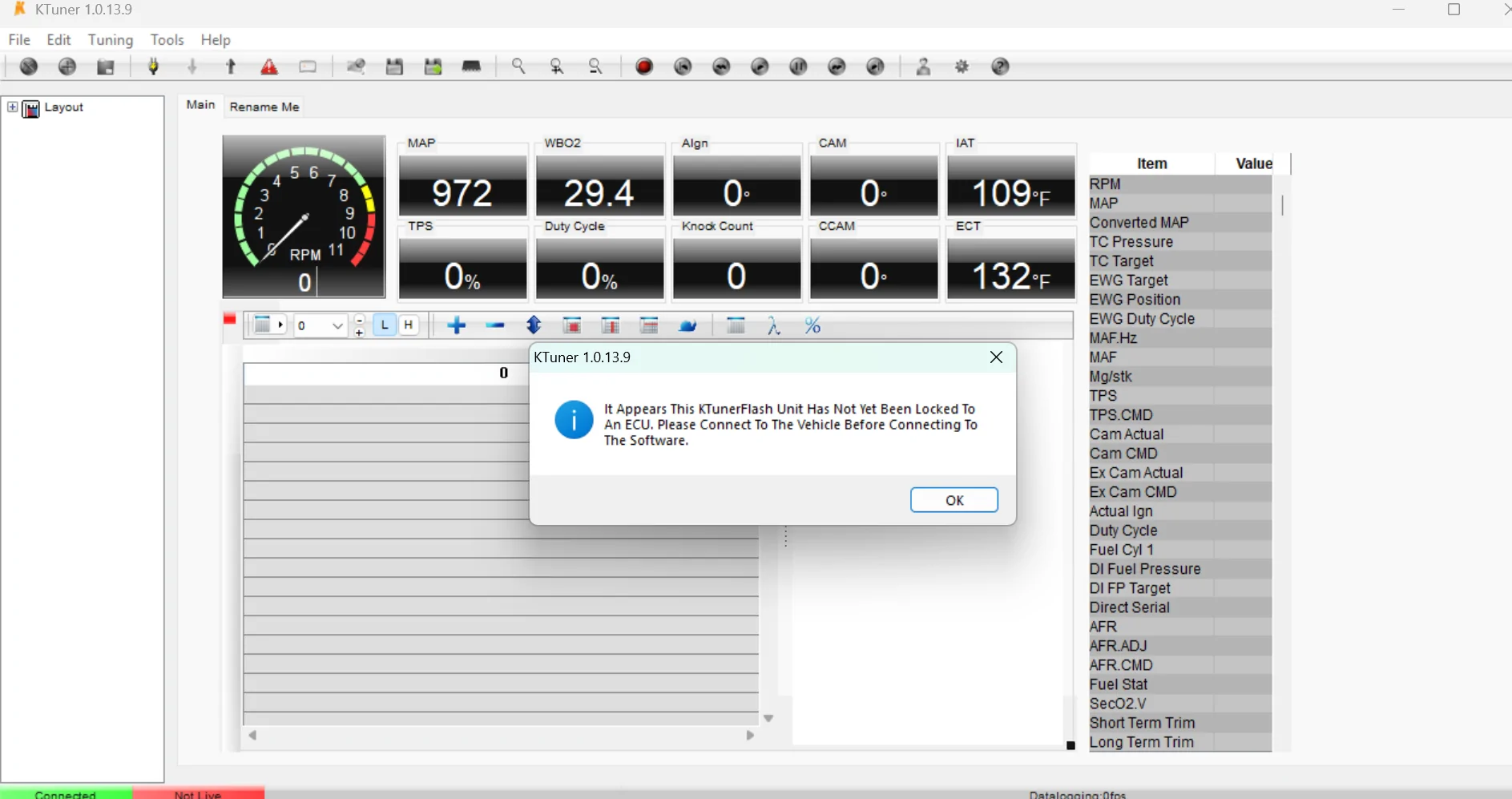Click the RPM dial gauge

coord(304,216)
